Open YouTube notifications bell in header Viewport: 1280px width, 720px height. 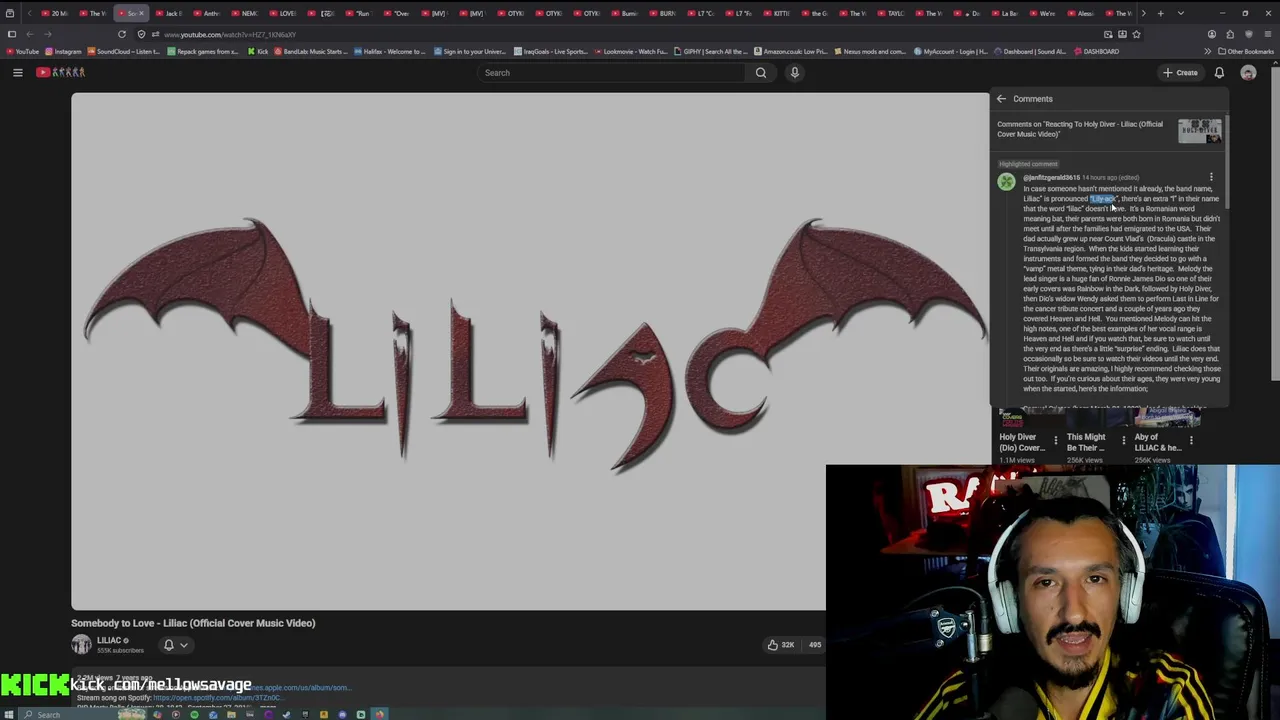(x=1219, y=72)
